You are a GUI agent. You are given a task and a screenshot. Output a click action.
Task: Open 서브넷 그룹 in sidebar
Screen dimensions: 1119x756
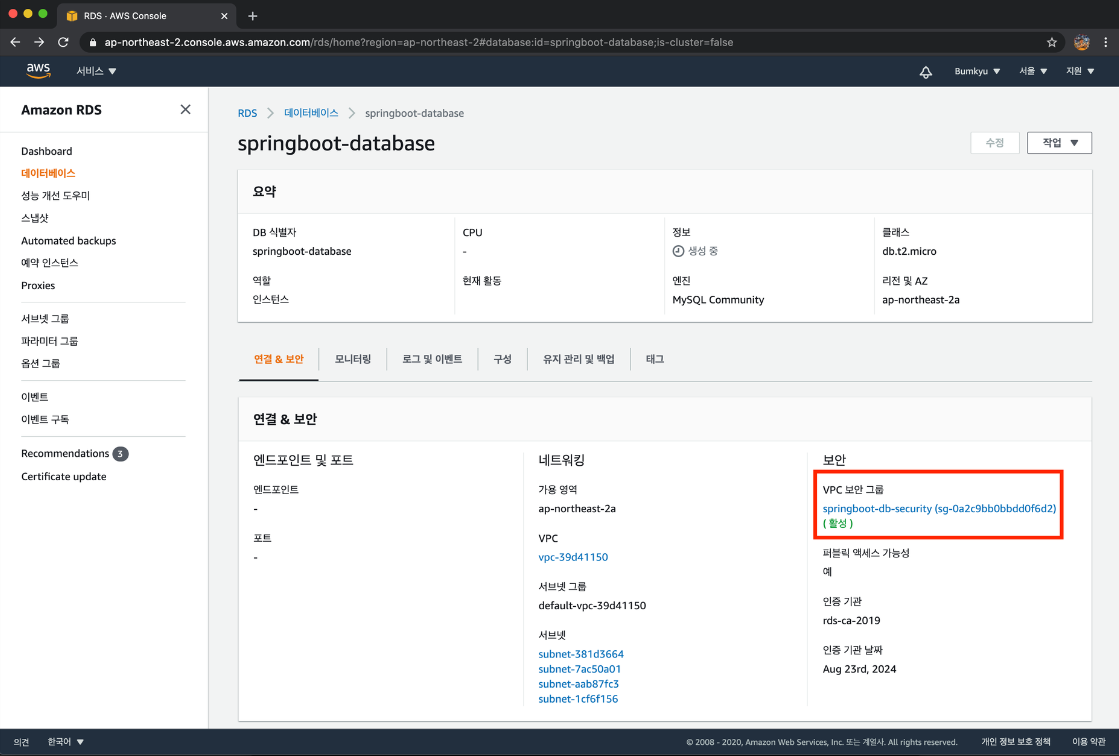pyautogui.click(x=45, y=318)
